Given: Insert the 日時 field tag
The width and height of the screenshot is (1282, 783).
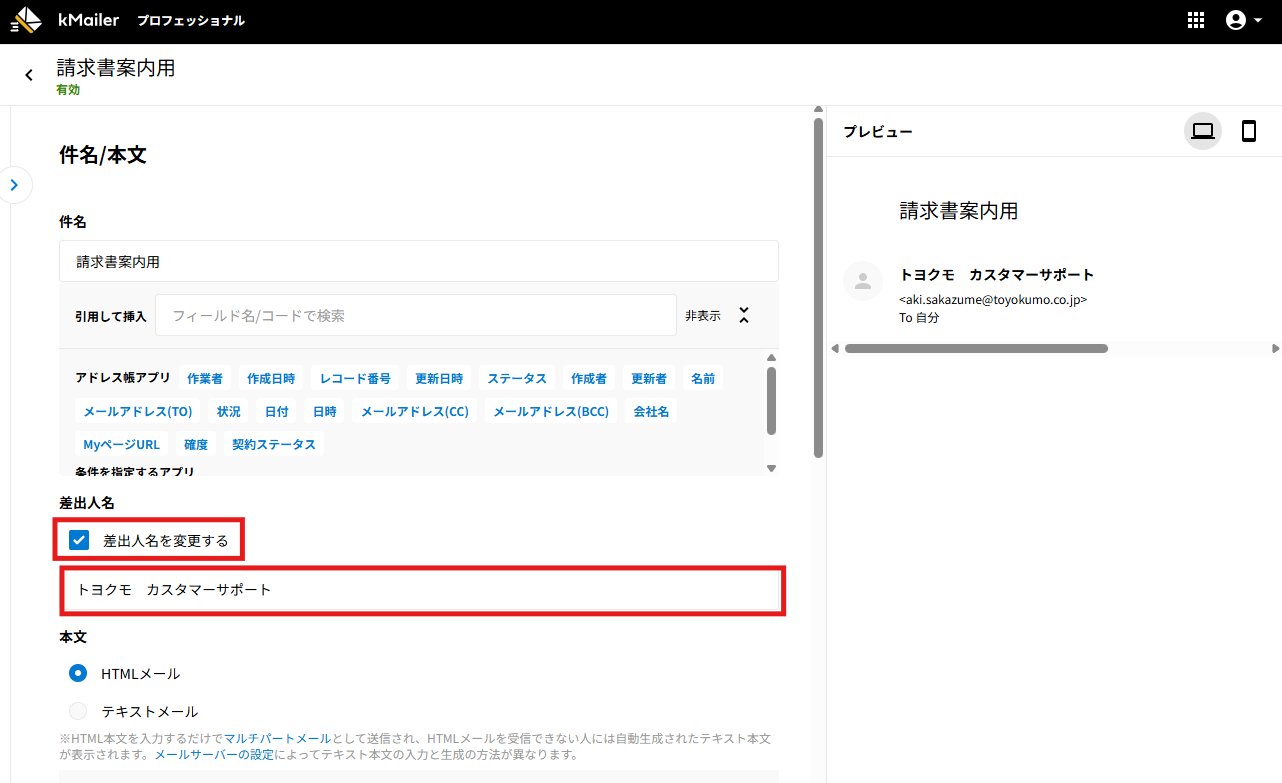Looking at the screenshot, I should (x=325, y=411).
